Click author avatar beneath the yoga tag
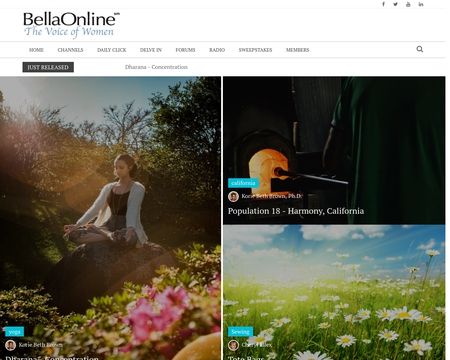 (x=11, y=345)
